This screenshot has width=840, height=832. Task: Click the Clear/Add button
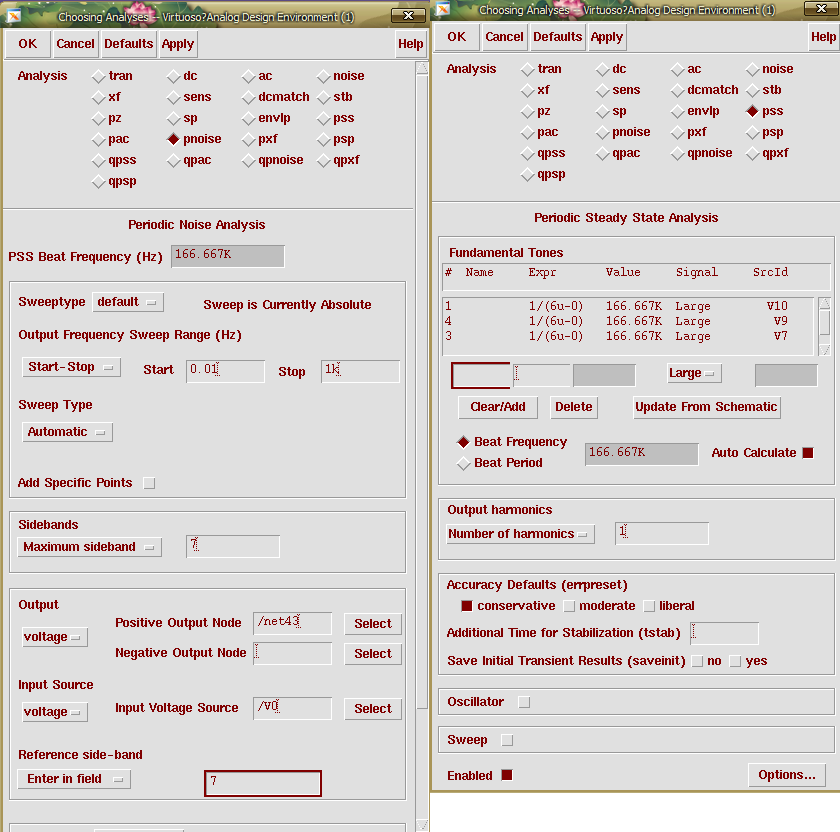(x=498, y=407)
